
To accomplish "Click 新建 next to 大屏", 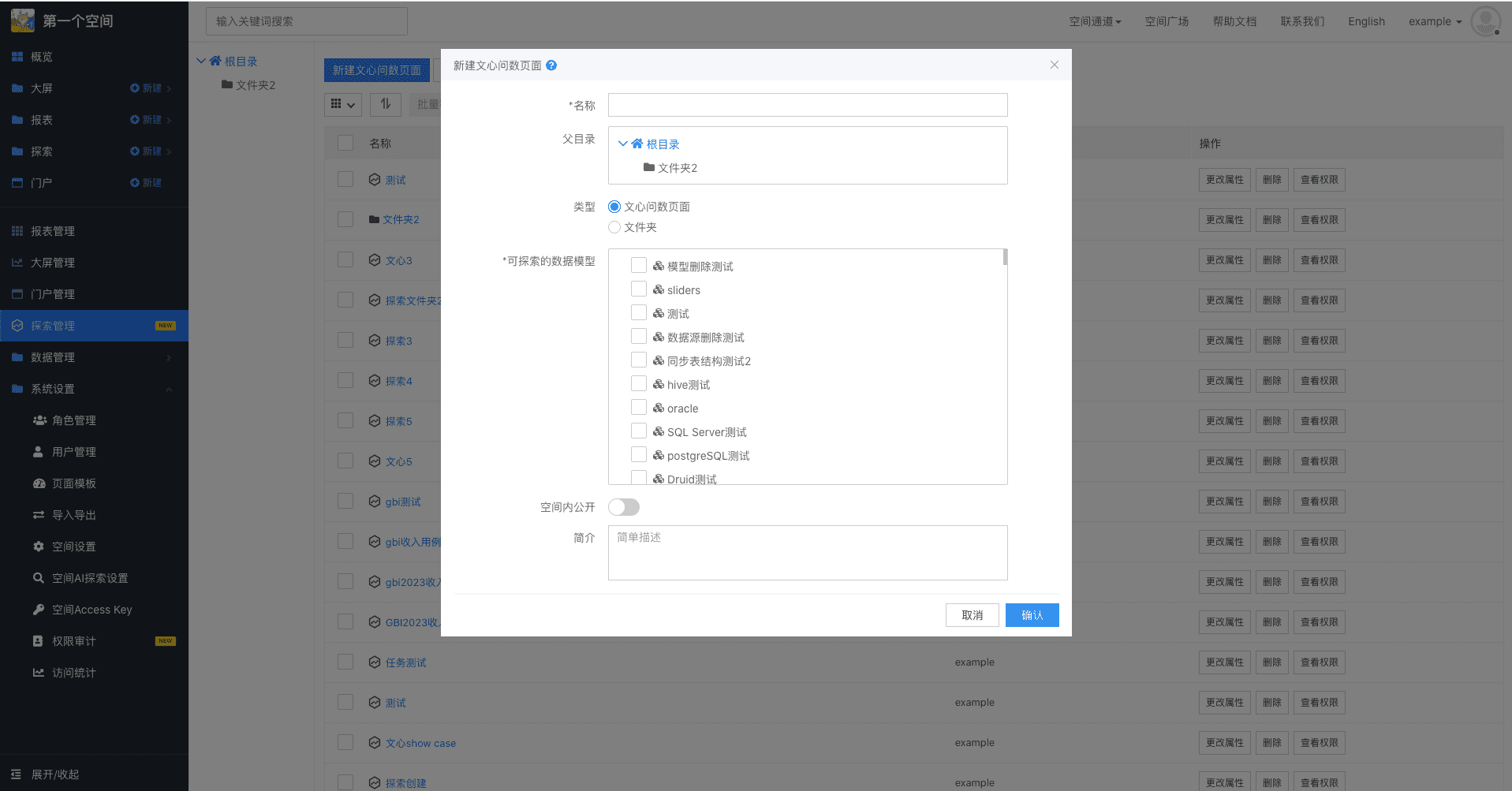I will [x=146, y=88].
